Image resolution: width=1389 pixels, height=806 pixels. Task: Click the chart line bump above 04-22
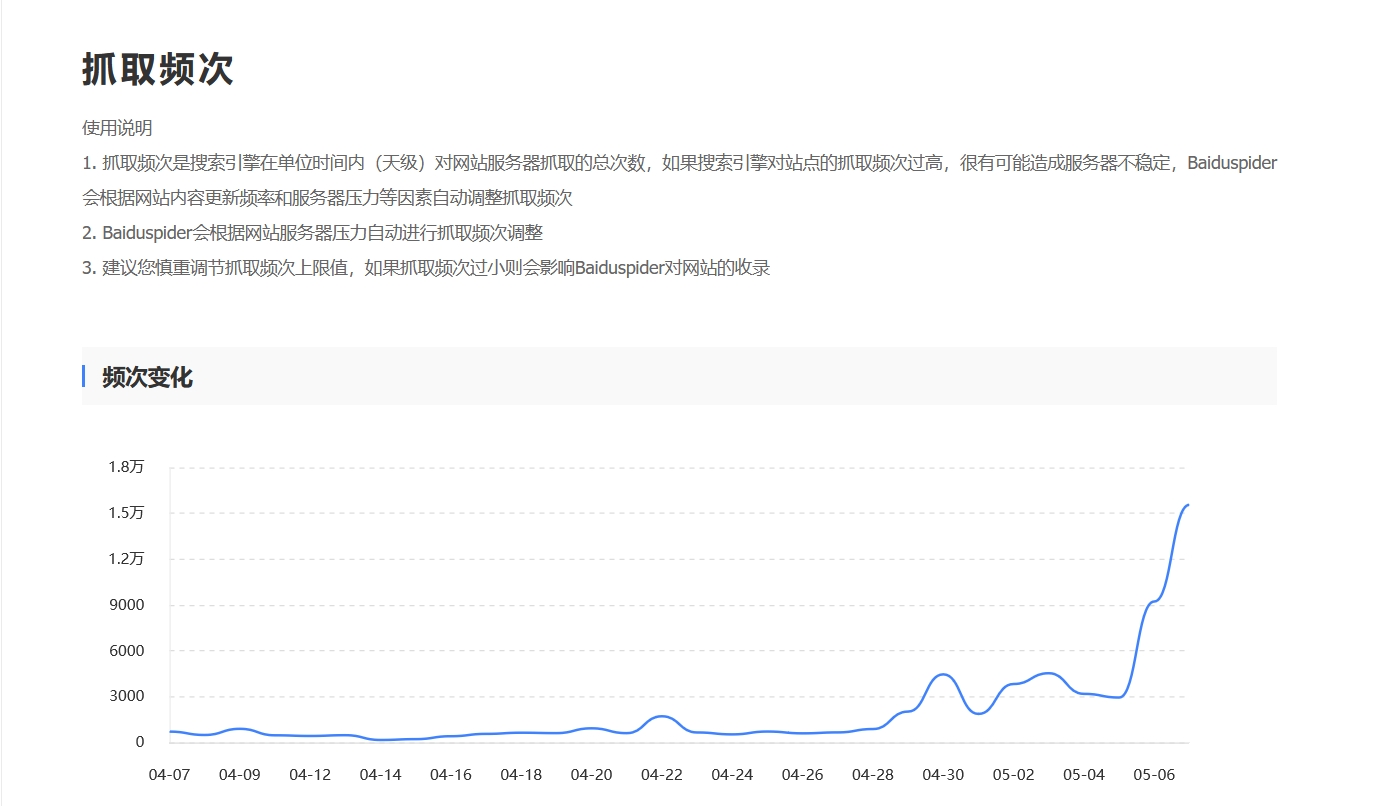[x=662, y=716]
